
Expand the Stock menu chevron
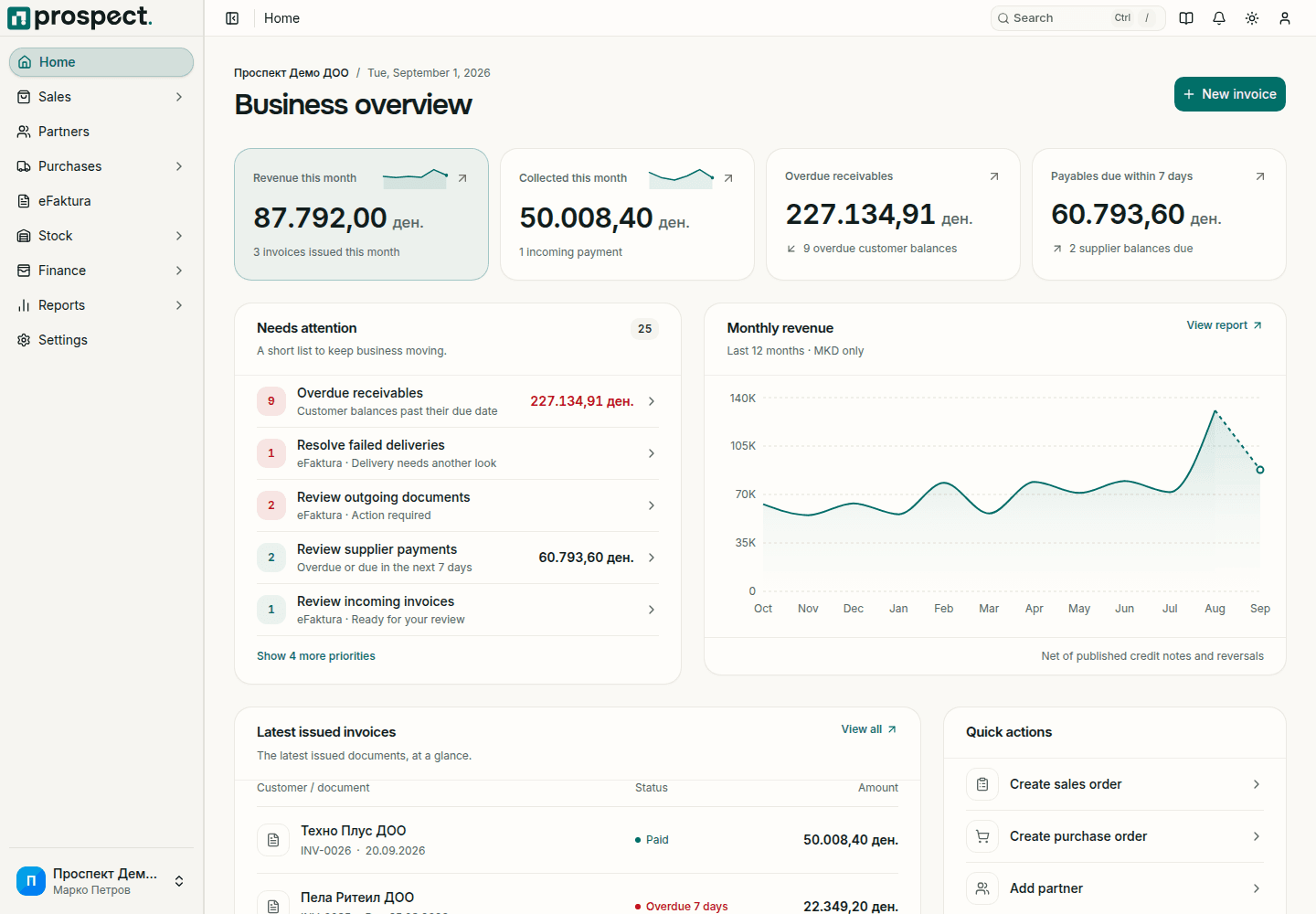pos(179,236)
